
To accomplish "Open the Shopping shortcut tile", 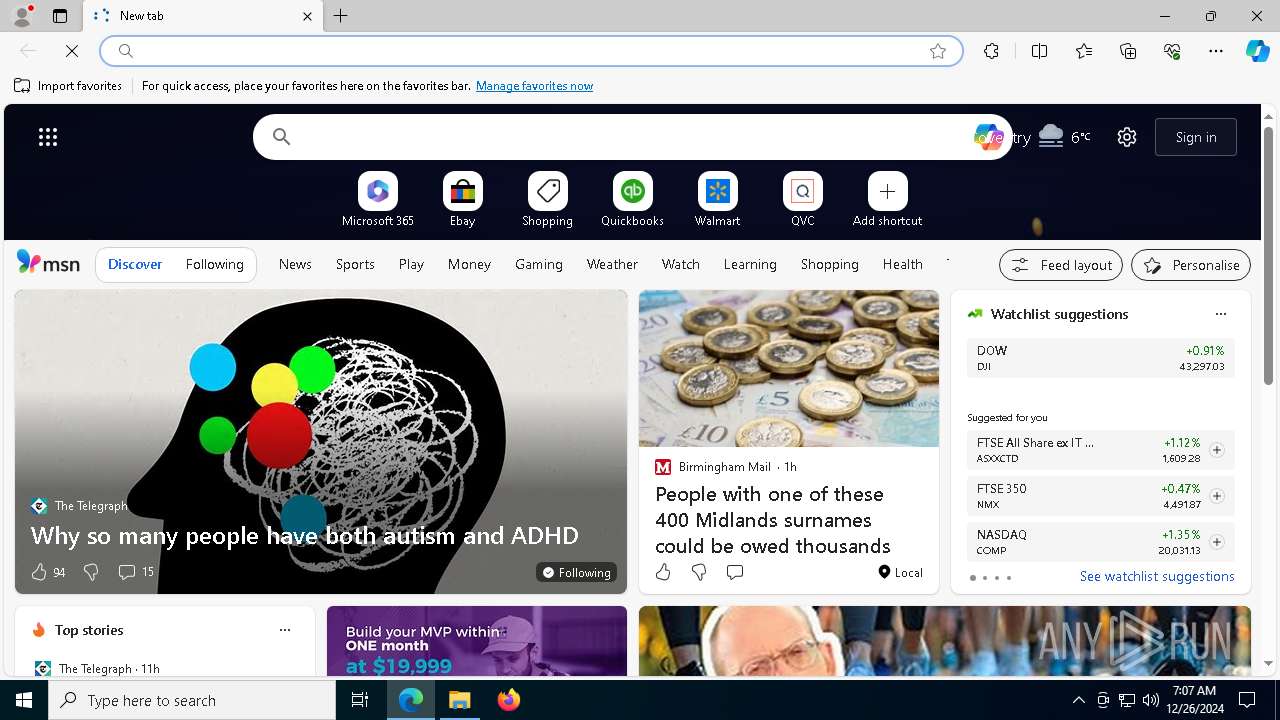I will [x=547, y=199].
